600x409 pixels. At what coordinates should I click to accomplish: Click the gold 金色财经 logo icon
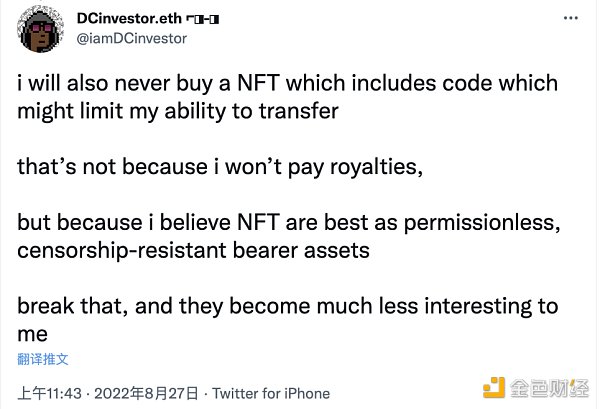pyautogui.click(x=494, y=386)
